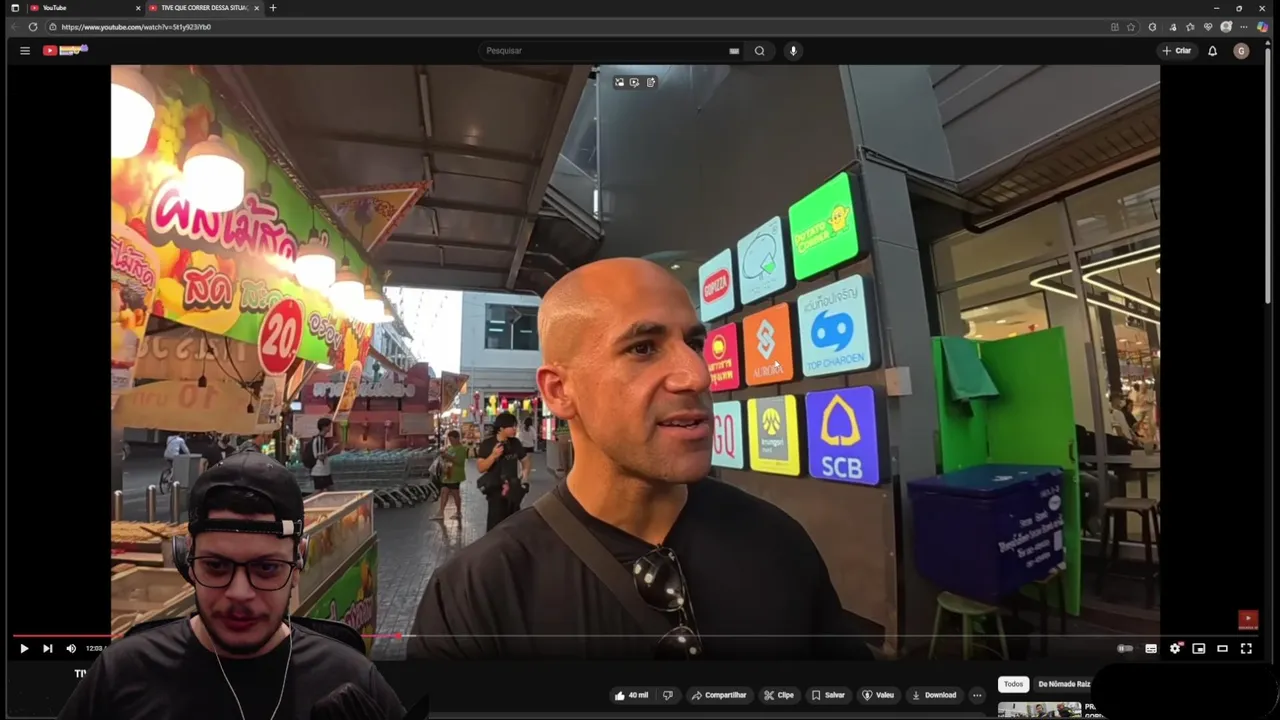
Task: Start voice search with the microphone
Action: pos(793,50)
